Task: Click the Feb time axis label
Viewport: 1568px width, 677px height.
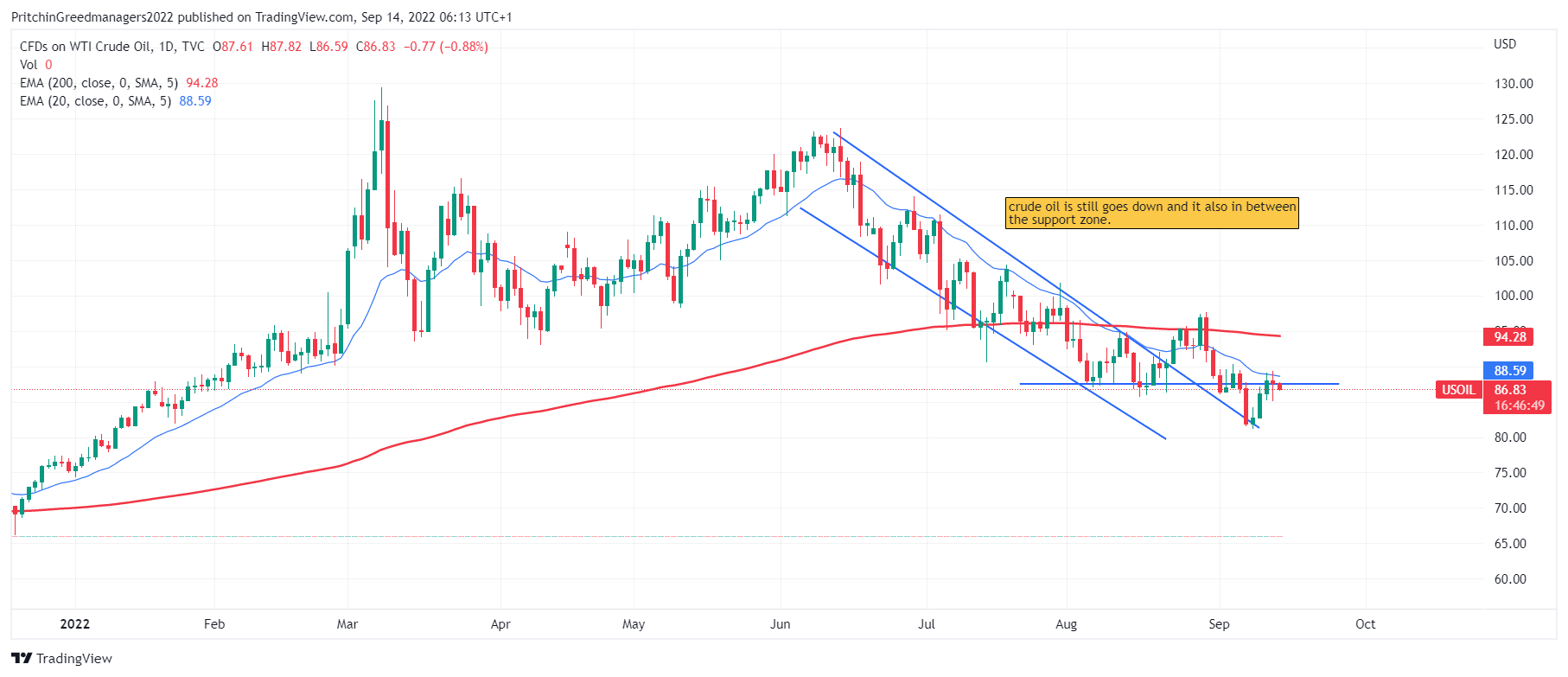Action: (214, 624)
